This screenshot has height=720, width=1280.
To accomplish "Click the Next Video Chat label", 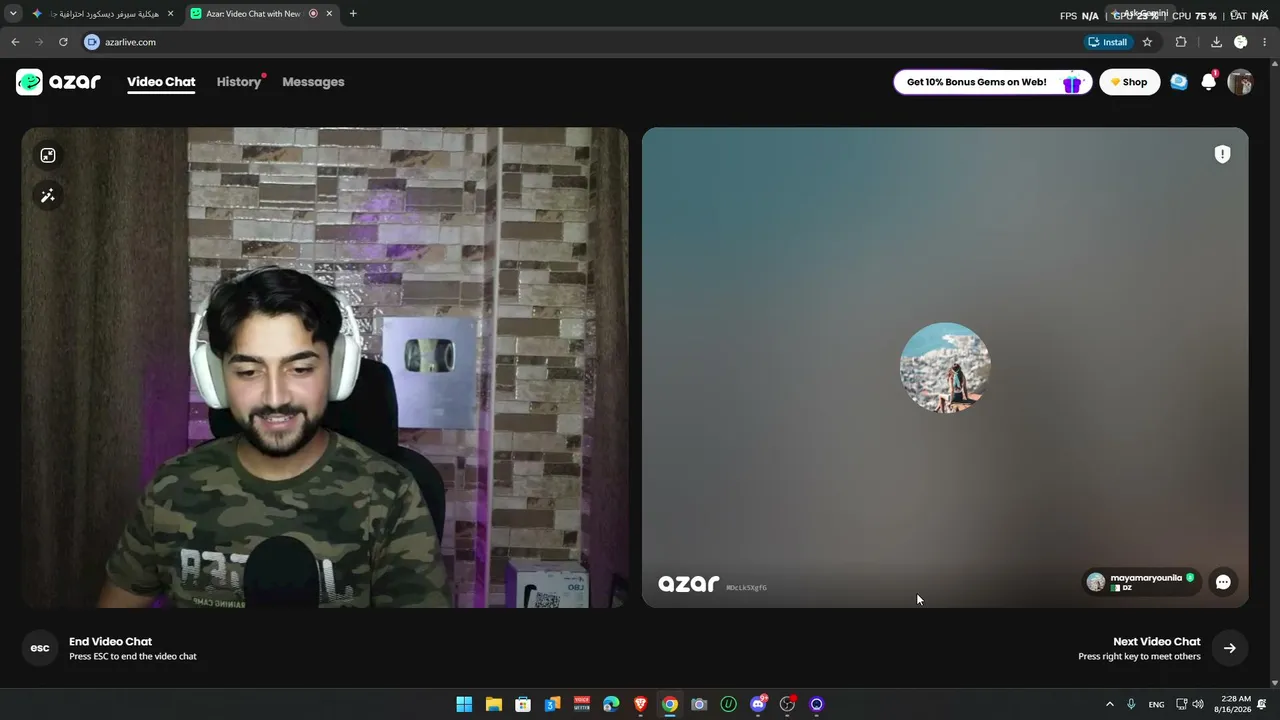I will (x=1156, y=642).
